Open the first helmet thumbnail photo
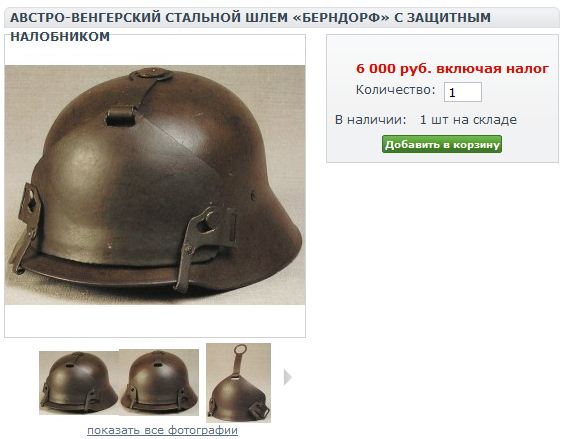The height and width of the screenshot is (439, 565). point(79,382)
